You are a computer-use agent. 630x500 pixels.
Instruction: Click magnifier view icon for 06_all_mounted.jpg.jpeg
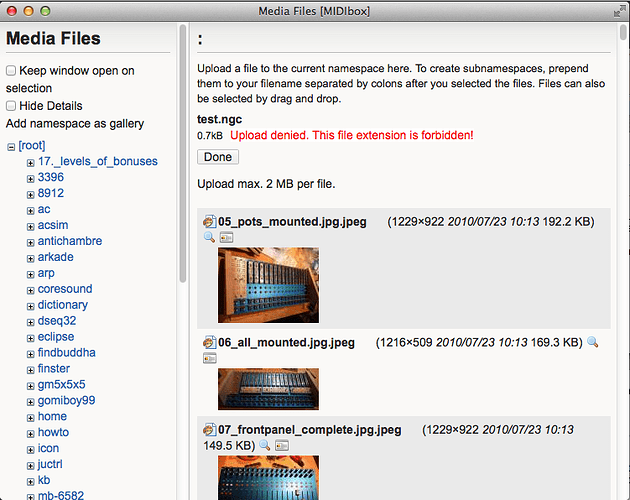(x=593, y=342)
